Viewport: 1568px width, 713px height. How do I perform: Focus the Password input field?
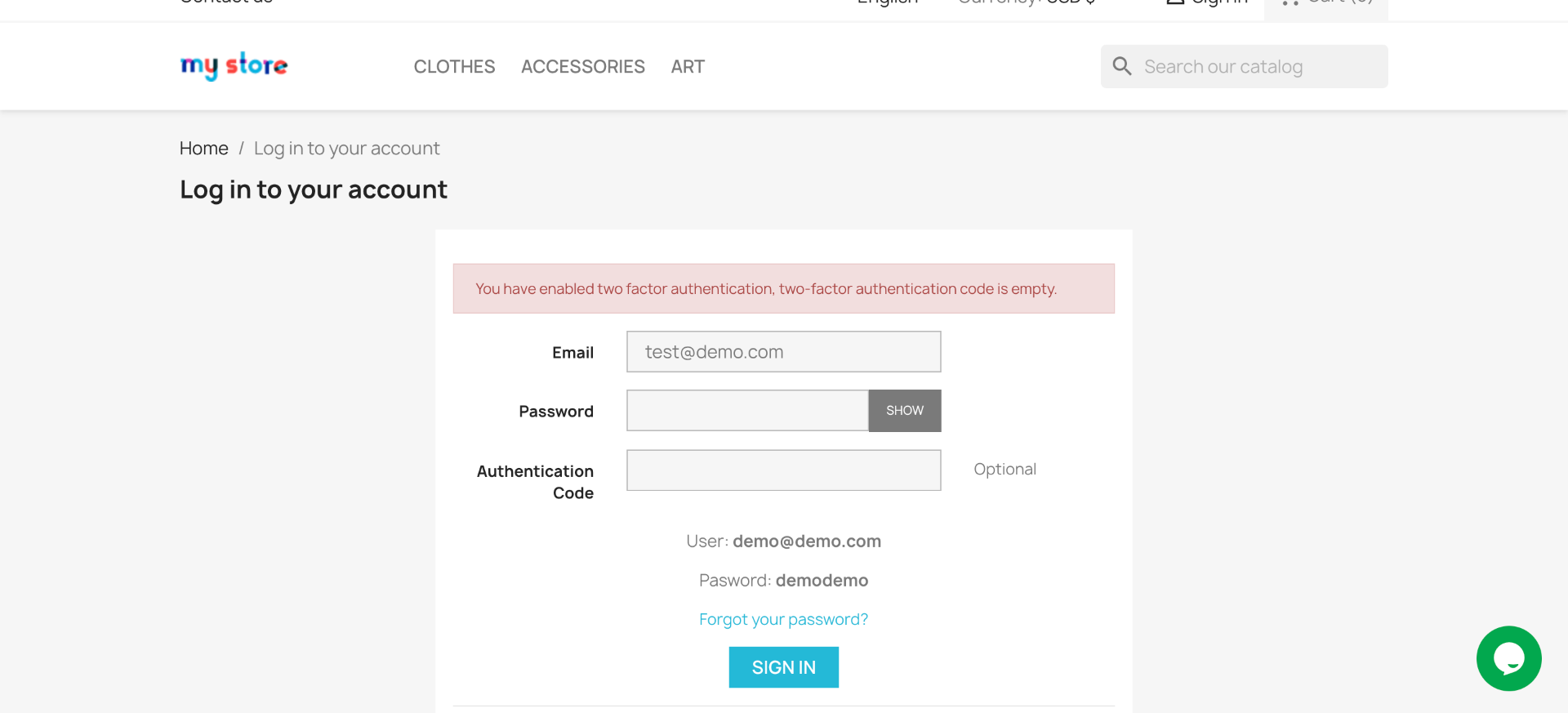(747, 411)
